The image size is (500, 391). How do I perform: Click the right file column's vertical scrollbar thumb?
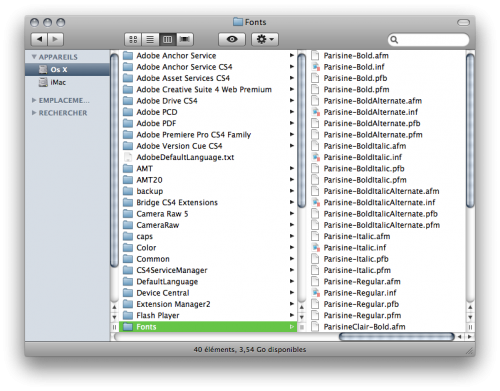click(x=470, y=131)
